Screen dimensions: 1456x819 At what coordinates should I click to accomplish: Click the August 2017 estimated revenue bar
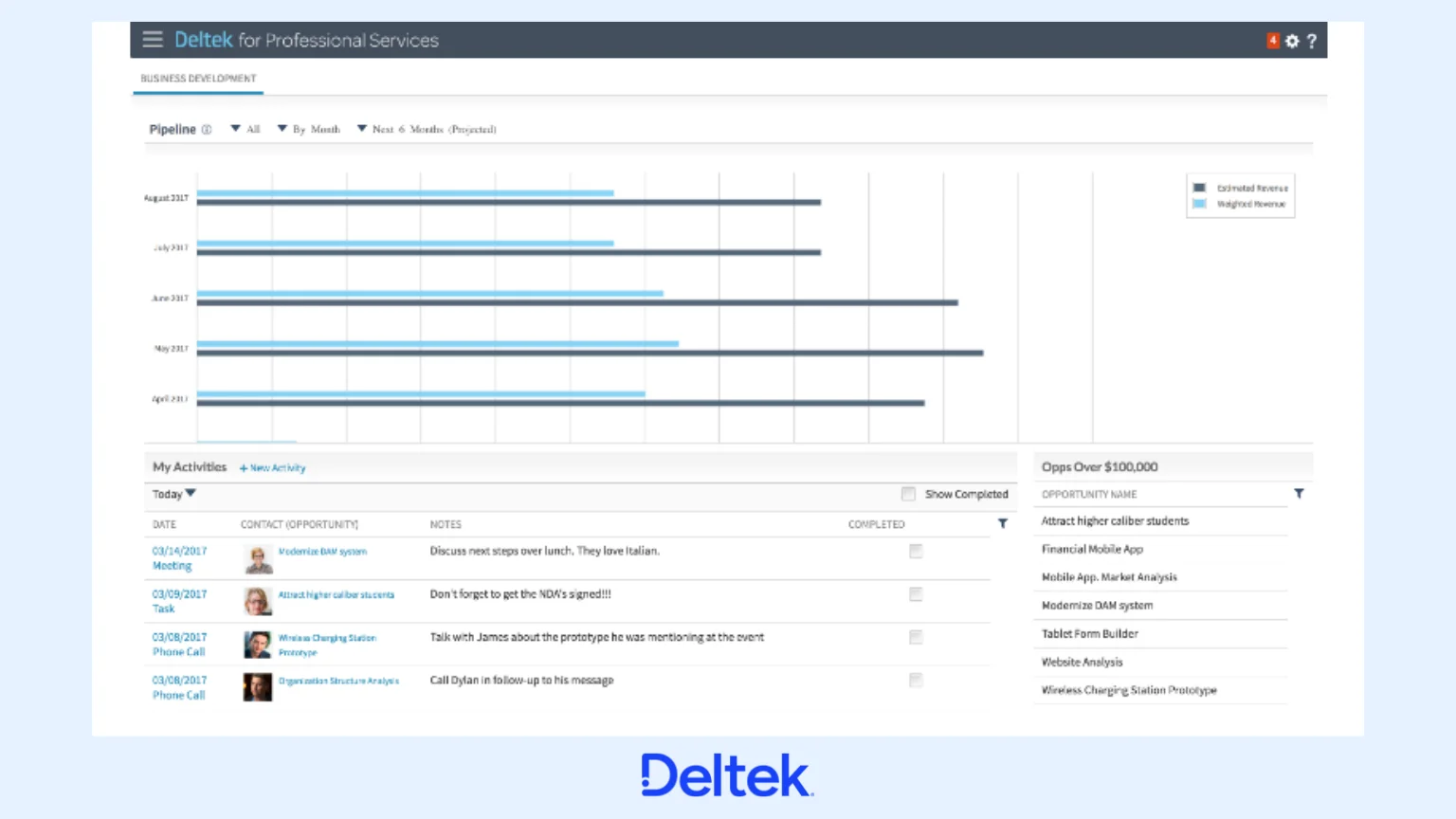click(509, 202)
